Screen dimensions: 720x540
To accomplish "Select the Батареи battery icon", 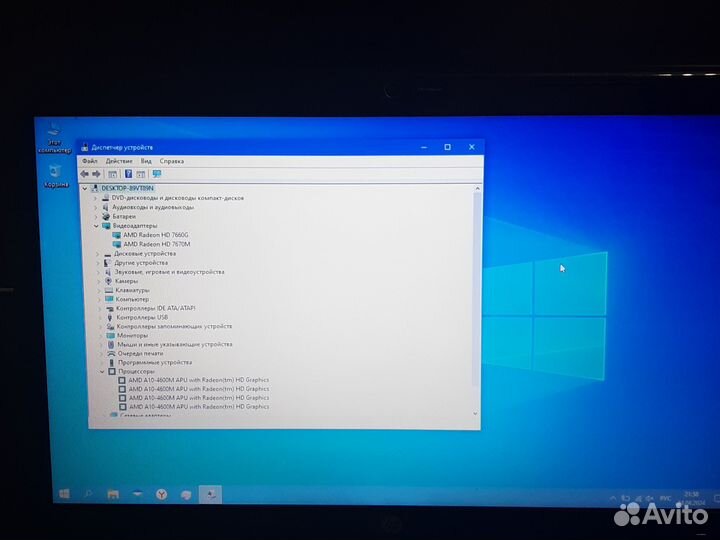I will (106, 216).
